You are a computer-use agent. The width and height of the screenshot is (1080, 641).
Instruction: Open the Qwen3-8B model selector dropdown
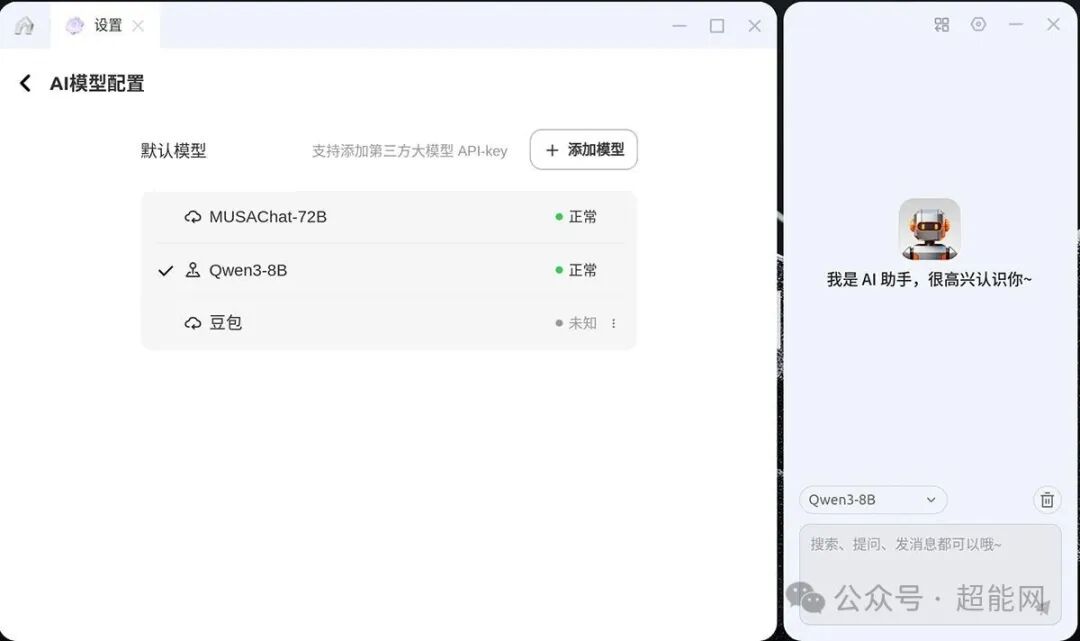tap(872, 499)
